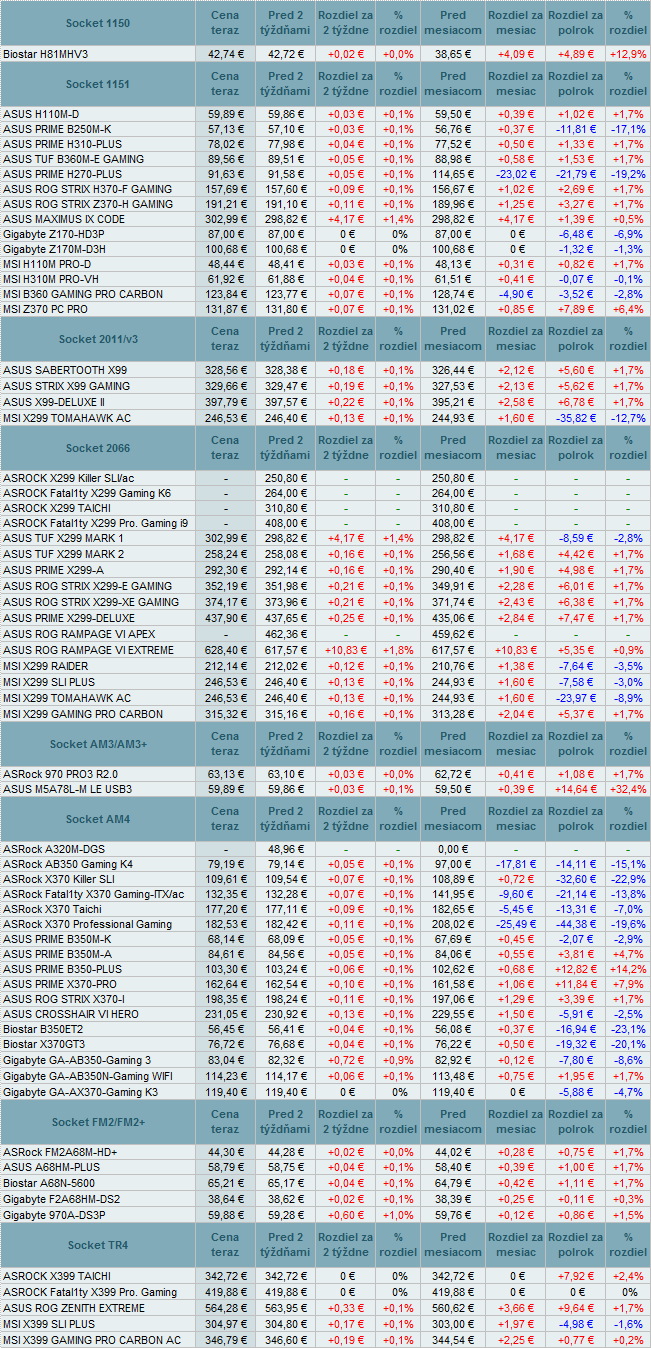This screenshot has width=651, height=1348.
Task: Select 'ASUS X99-DELUXE II' row label
Action: pos(54,402)
